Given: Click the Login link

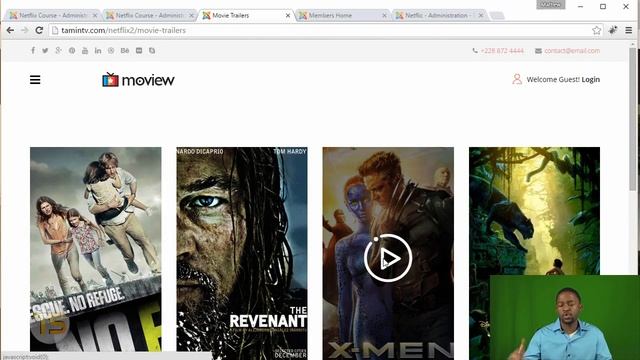Looking at the screenshot, I should 591,80.
